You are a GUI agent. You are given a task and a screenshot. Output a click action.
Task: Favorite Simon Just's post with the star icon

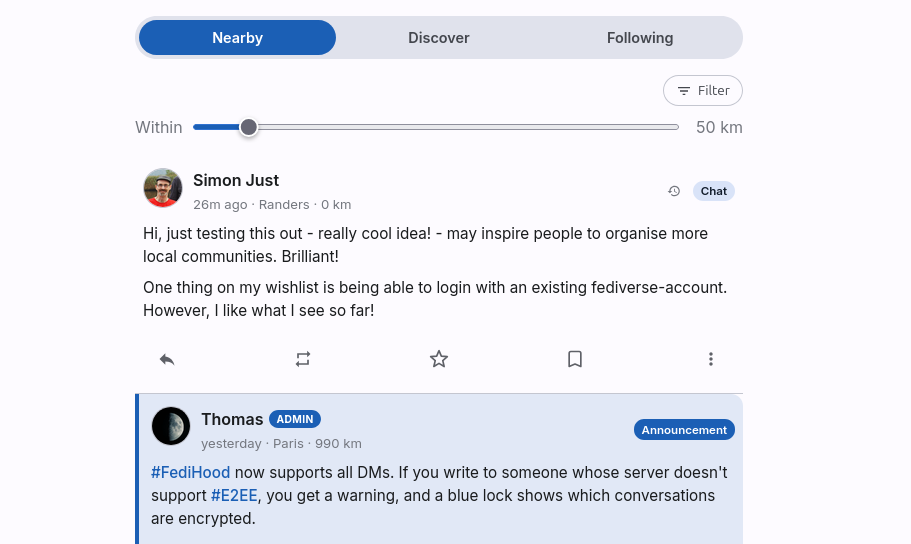coord(439,359)
